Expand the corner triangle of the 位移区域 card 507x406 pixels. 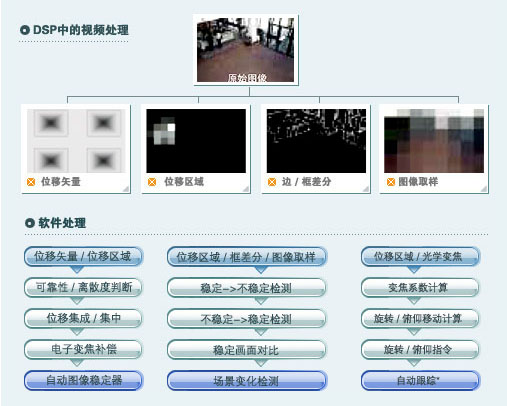tap(246, 189)
